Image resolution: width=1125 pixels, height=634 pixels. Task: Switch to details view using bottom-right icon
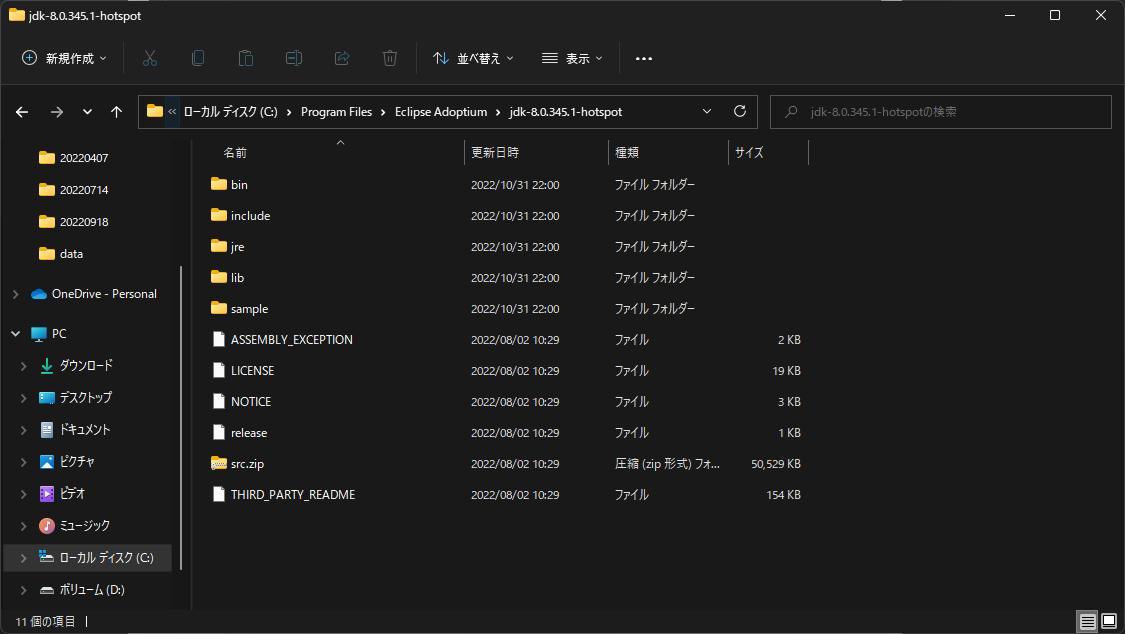tap(1086, 621)
